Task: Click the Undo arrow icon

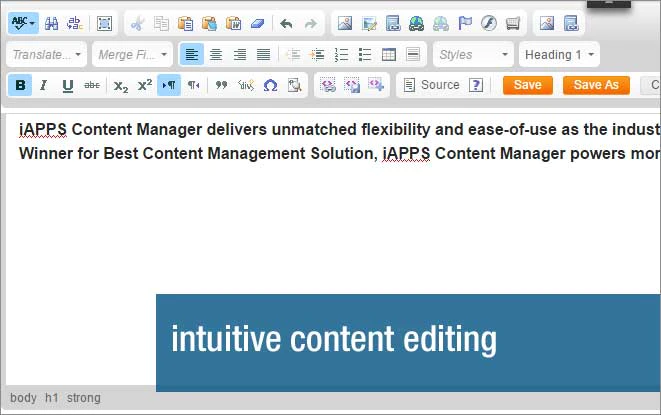Action: coord(286,23)
